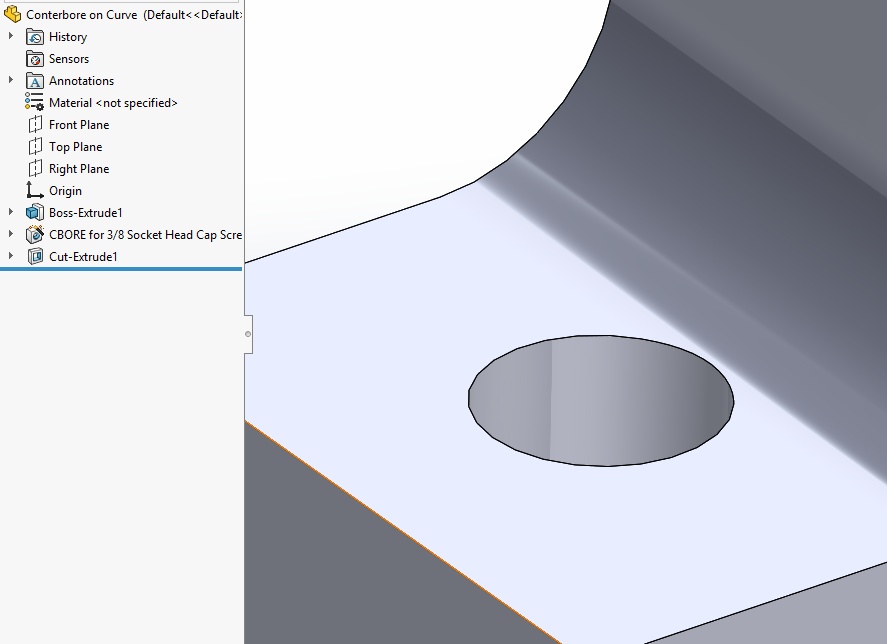Click the blue rollback bar below Cut-Extrude1
The image size is (887, 644).
tap(121, 269)
